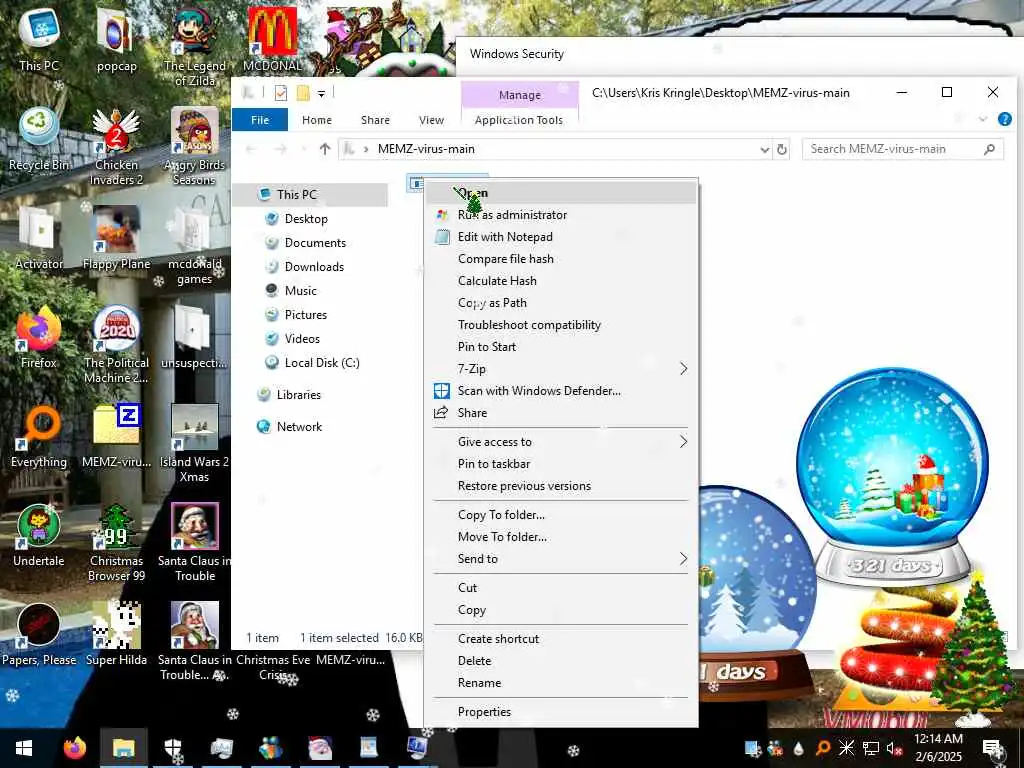Expand the Send to submenu
1024x768 pixels.
click(x=682, y=559)
